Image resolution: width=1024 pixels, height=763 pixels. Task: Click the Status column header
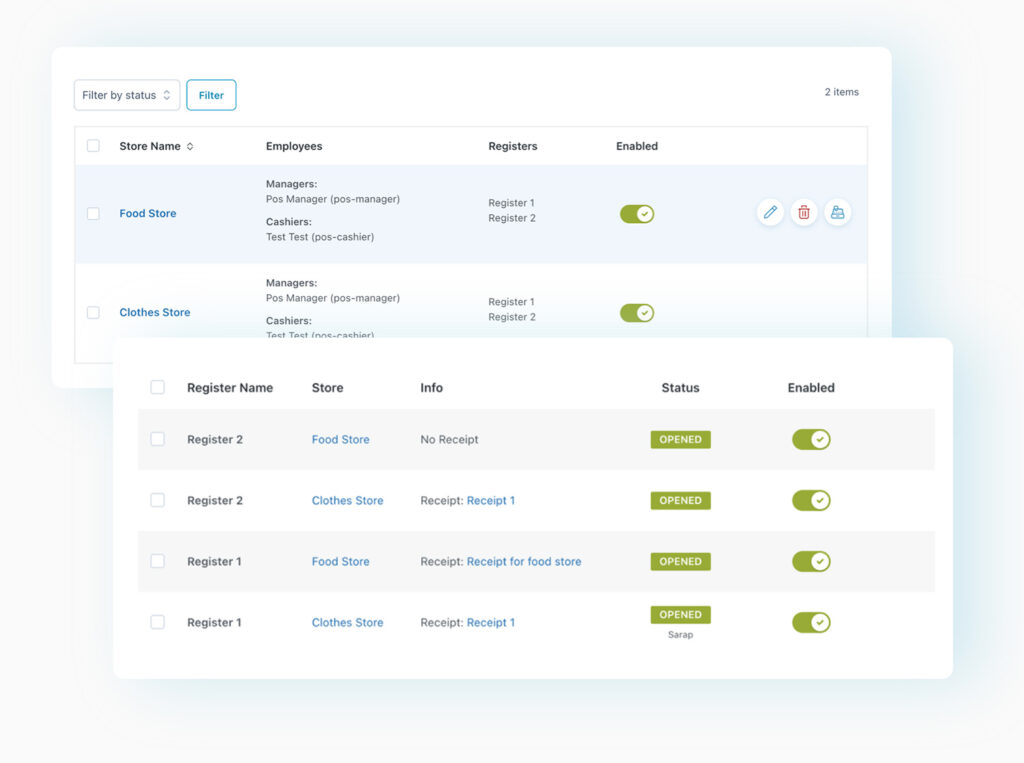click(x=680, y=388)
